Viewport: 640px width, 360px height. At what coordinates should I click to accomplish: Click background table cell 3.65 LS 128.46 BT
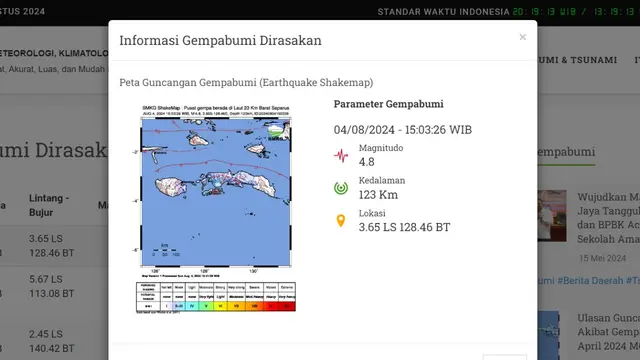(x=51, y=246)
